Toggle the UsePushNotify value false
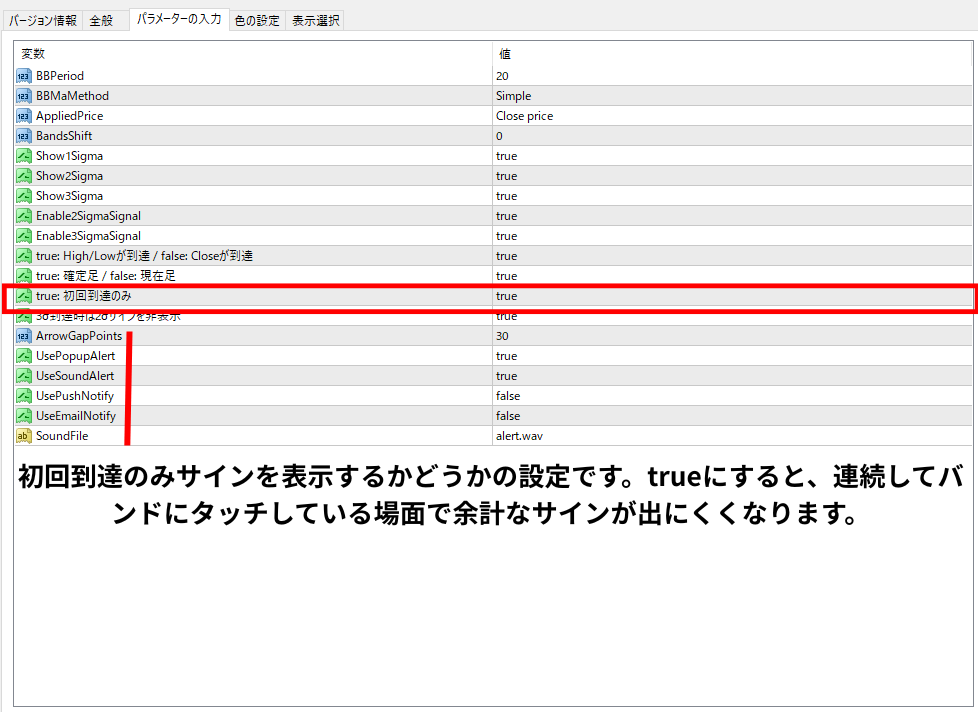Image resolution: width=978 pixels, height=712 pixels. point(508,396)
